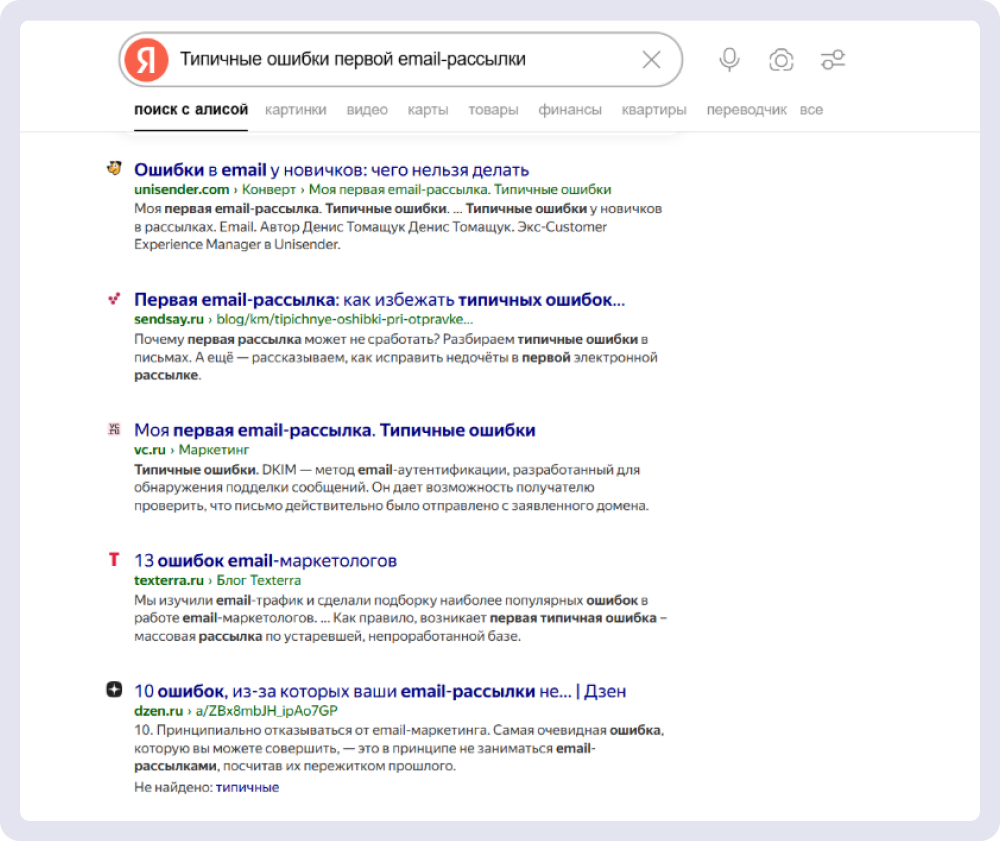
Task: Open the видео tab
Action: point(367,110)
